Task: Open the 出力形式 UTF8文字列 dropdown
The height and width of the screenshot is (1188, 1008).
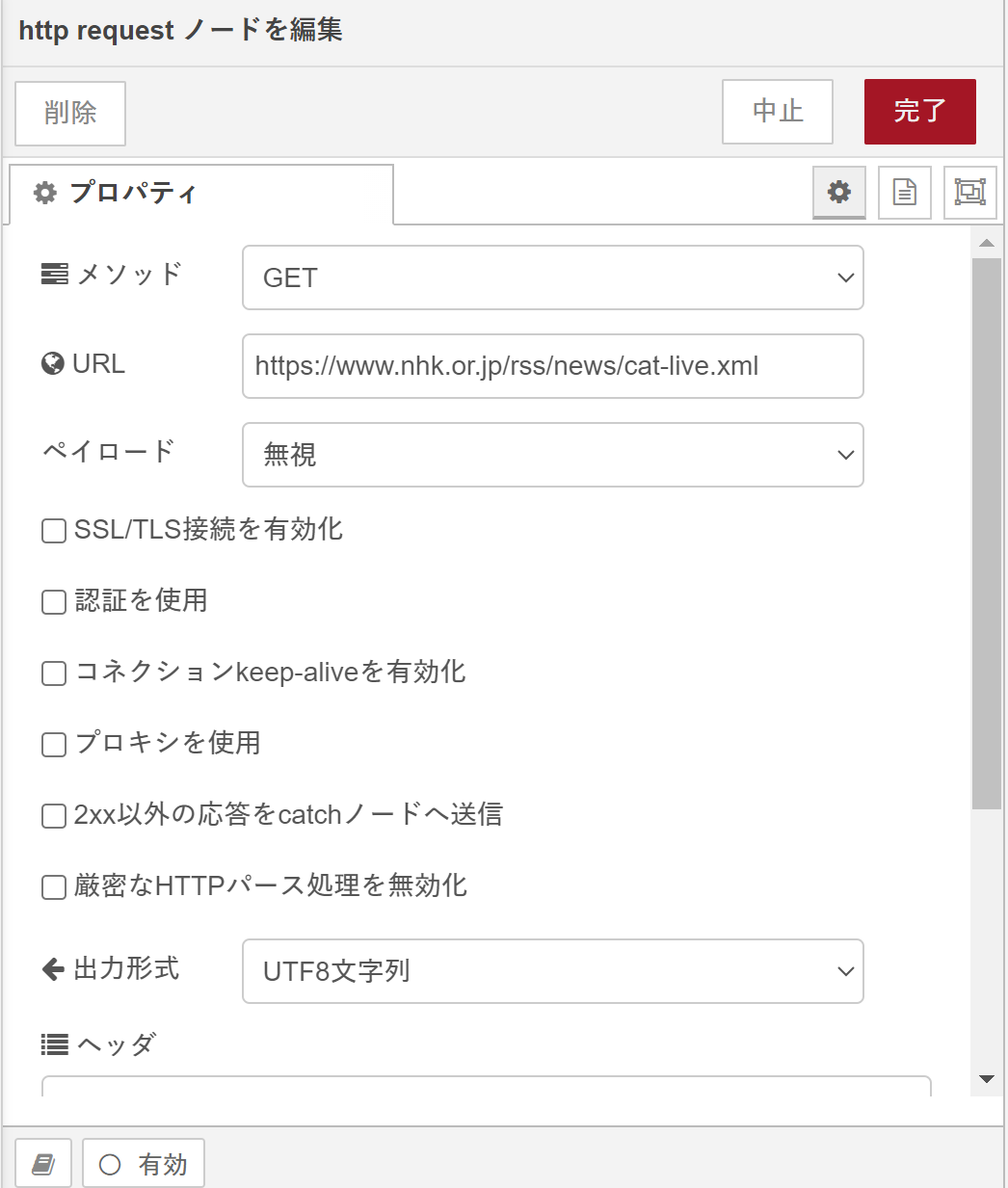Action: point(553,971)
